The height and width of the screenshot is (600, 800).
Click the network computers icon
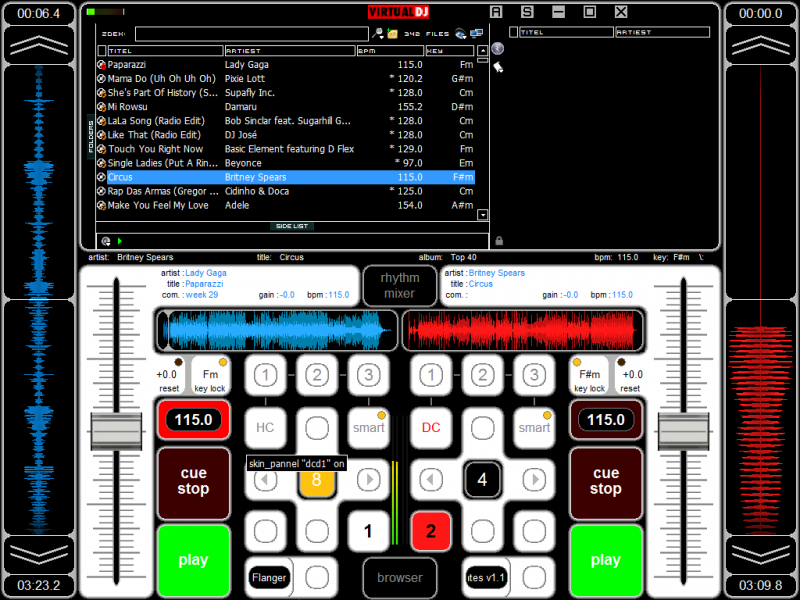coord(477,34)
